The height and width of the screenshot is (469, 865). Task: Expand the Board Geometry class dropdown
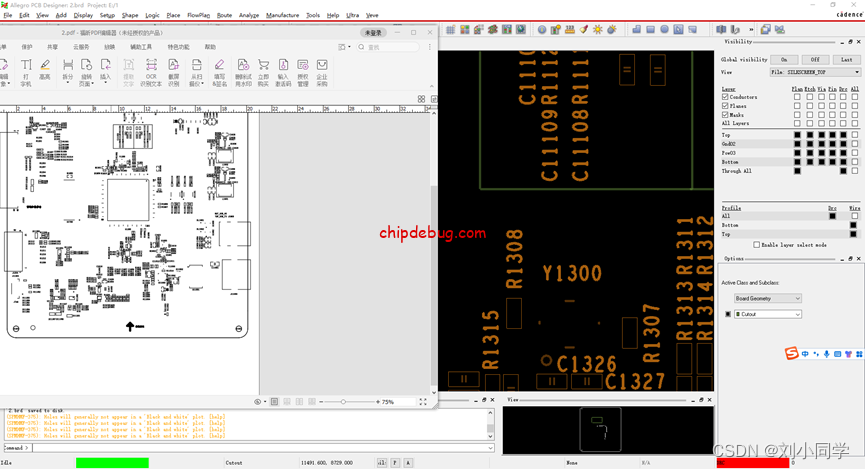click(768, 298)
